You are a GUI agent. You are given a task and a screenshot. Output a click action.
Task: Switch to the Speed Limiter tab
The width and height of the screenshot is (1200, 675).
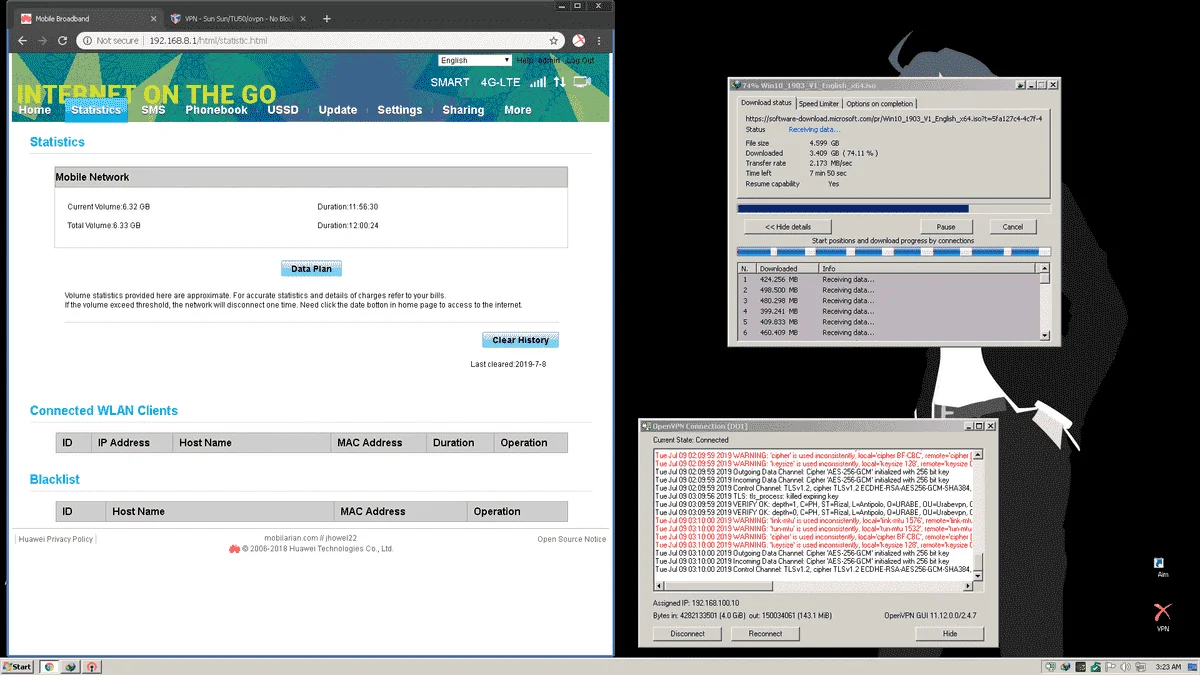(819, 103)
